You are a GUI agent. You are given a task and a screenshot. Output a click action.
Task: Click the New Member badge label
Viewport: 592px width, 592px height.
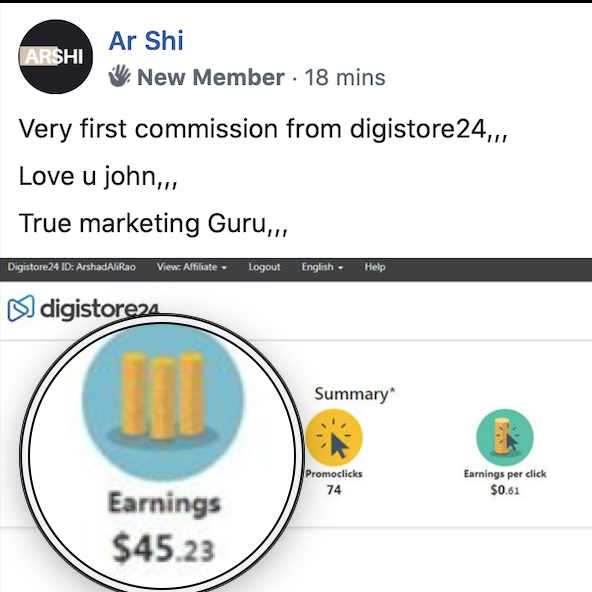click(x=211, y=77)
